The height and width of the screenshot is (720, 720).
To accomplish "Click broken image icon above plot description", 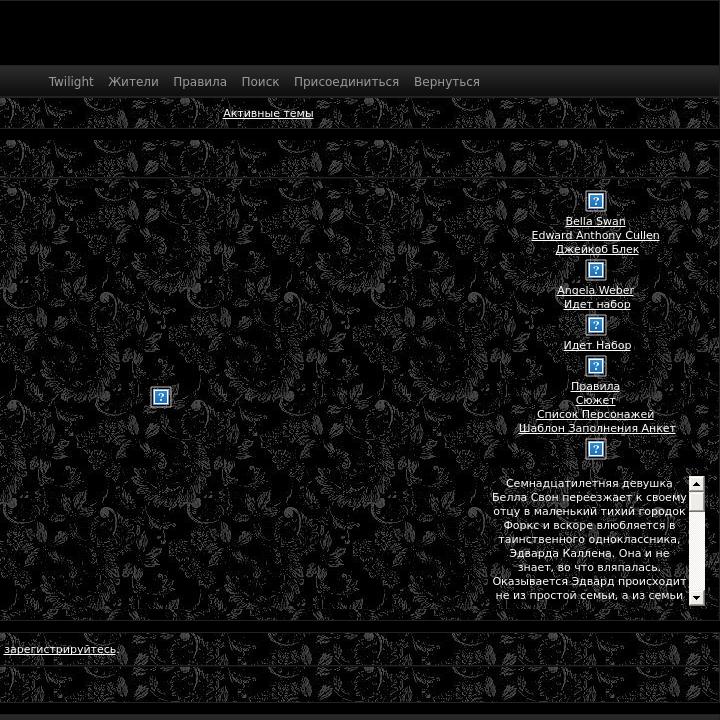I will click(596, 449).
